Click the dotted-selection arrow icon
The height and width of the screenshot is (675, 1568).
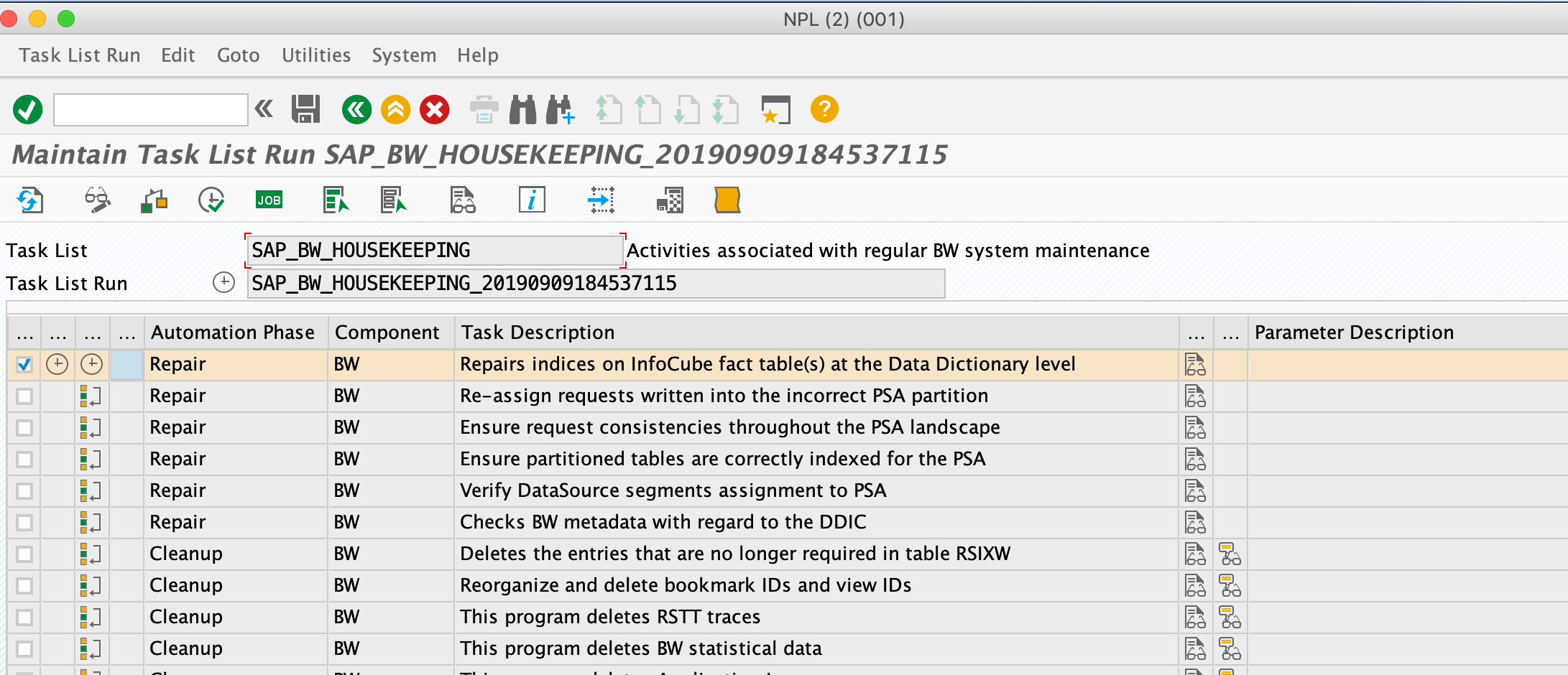coord(601,200)
